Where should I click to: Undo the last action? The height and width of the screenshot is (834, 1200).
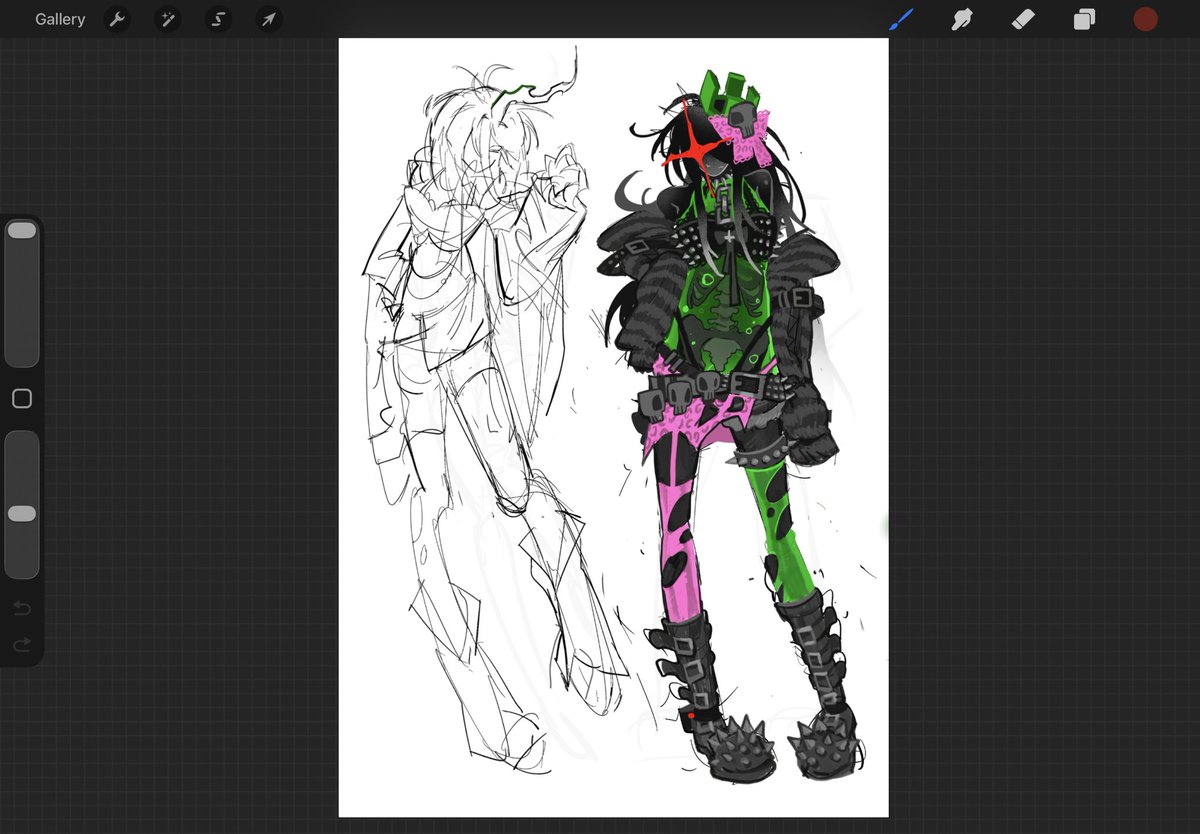(22, 608)
